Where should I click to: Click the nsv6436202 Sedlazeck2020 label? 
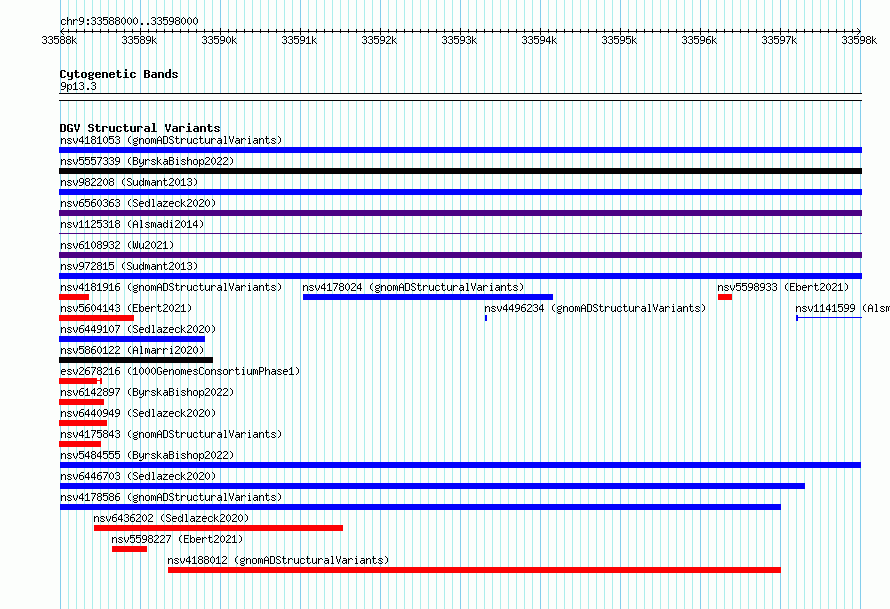pyautogui.click(x=171, y=518)
